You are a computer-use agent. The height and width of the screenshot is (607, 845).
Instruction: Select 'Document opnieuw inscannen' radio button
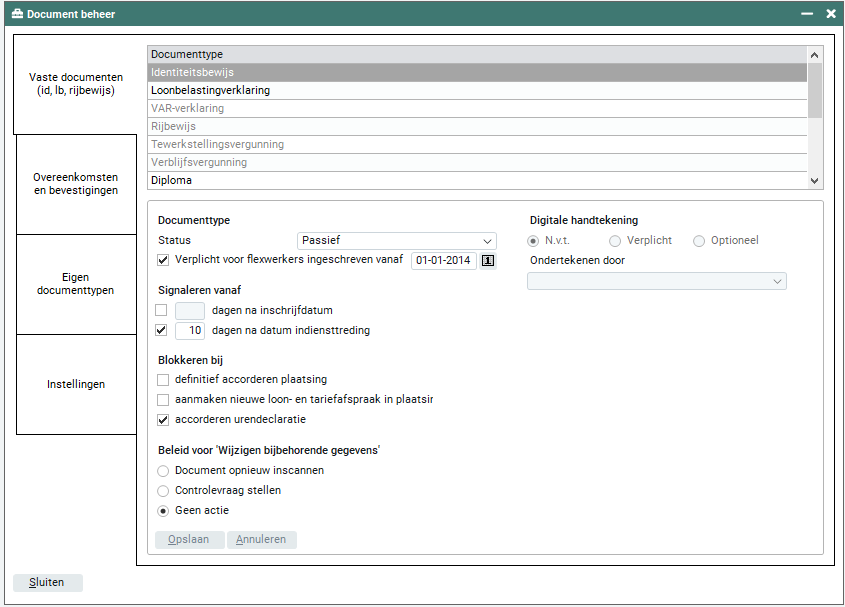164,470
